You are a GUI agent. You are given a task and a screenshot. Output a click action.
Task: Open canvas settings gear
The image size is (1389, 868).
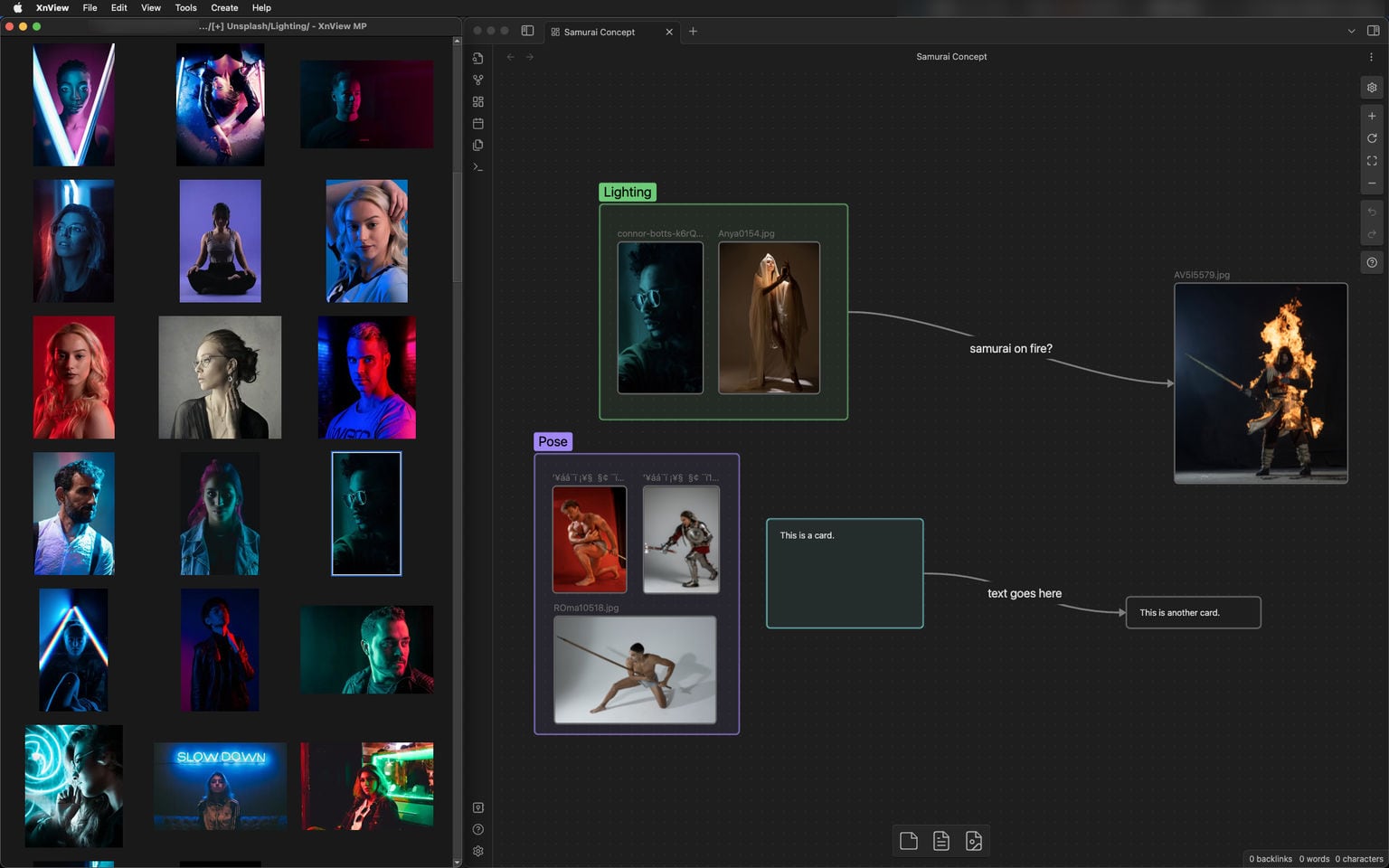pyautogui.click(x=1372, y=88)
